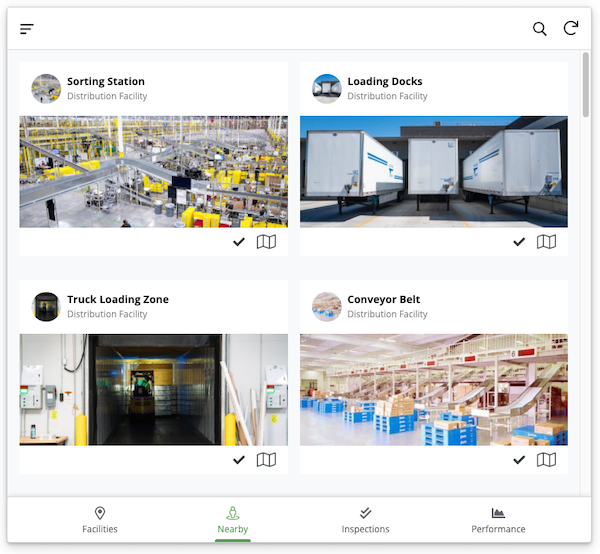This screenshot has height=554, width=600.
Task: Click the refresh icon
Action: 571,28
